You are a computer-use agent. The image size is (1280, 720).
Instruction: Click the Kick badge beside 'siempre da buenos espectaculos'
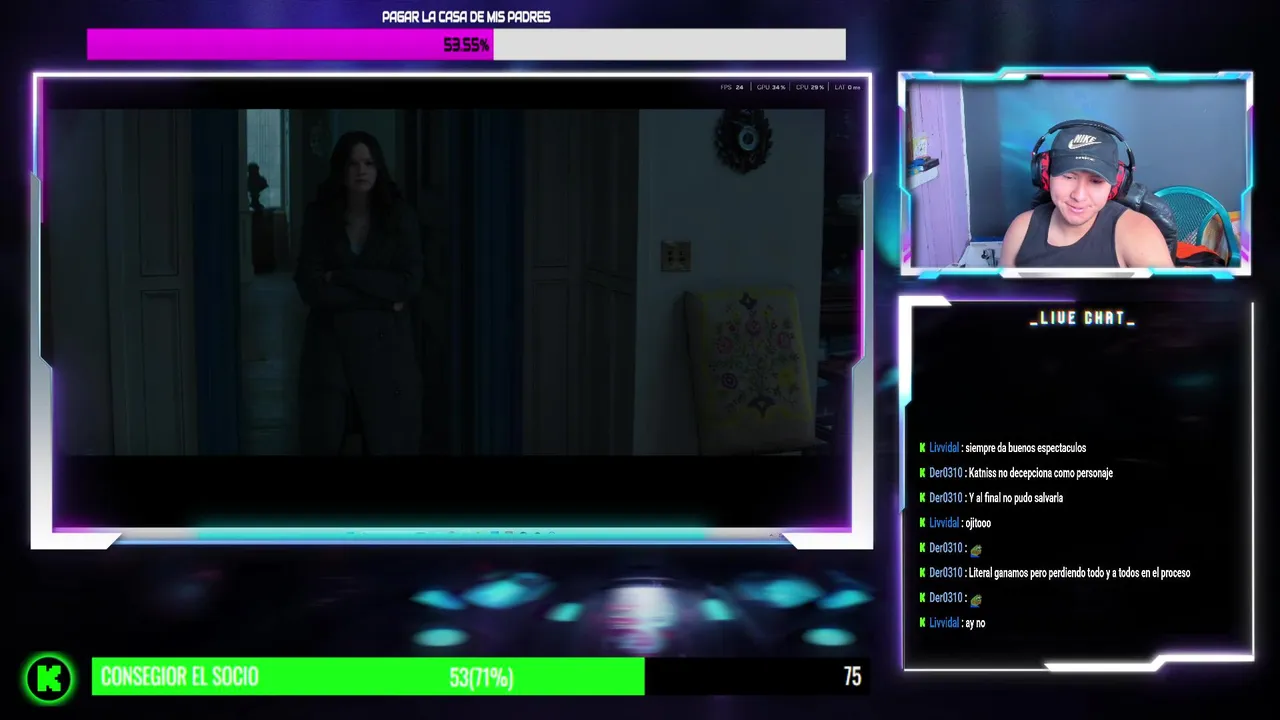point(922,448)
